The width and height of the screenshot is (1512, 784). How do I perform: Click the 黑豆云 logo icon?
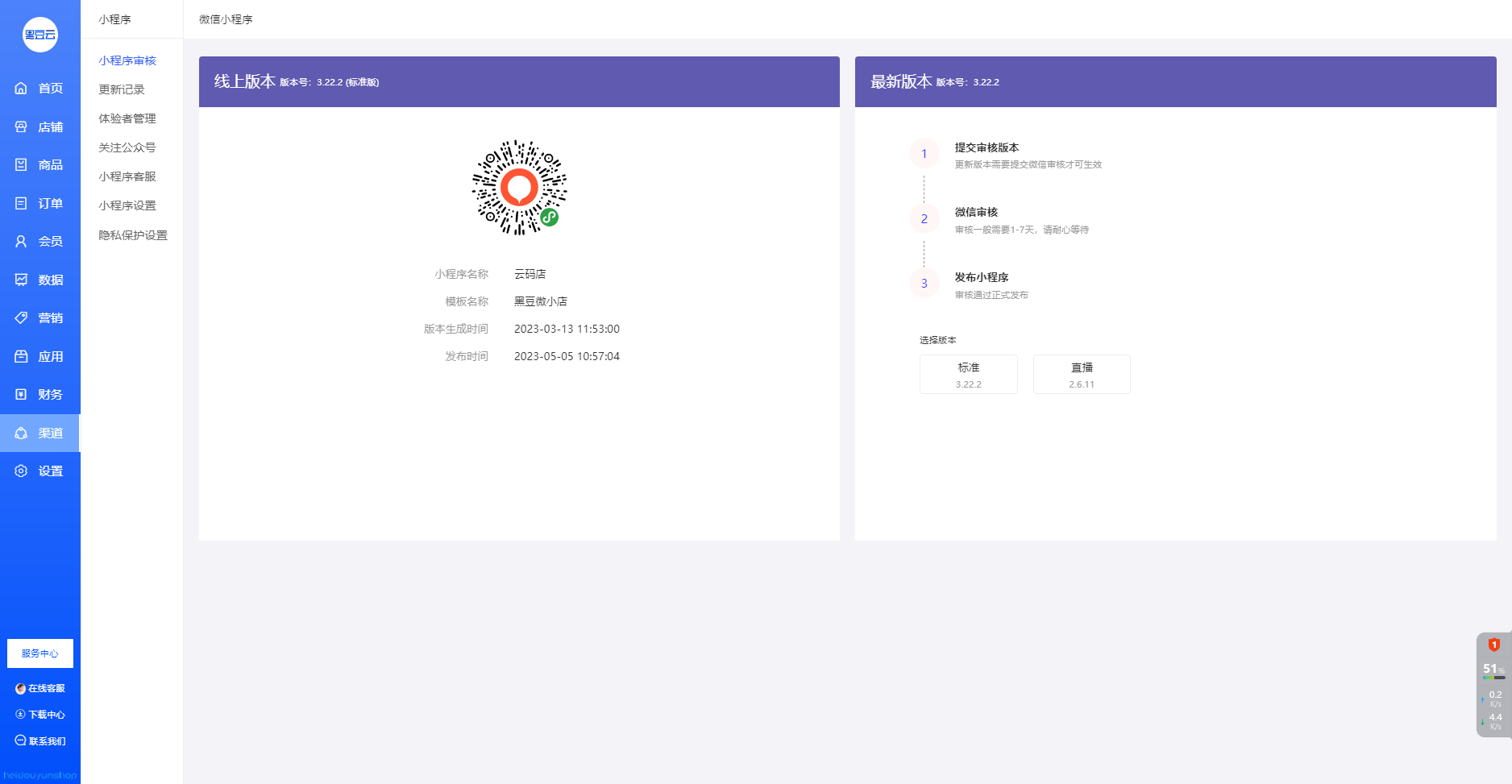click(x=40, y=35)
